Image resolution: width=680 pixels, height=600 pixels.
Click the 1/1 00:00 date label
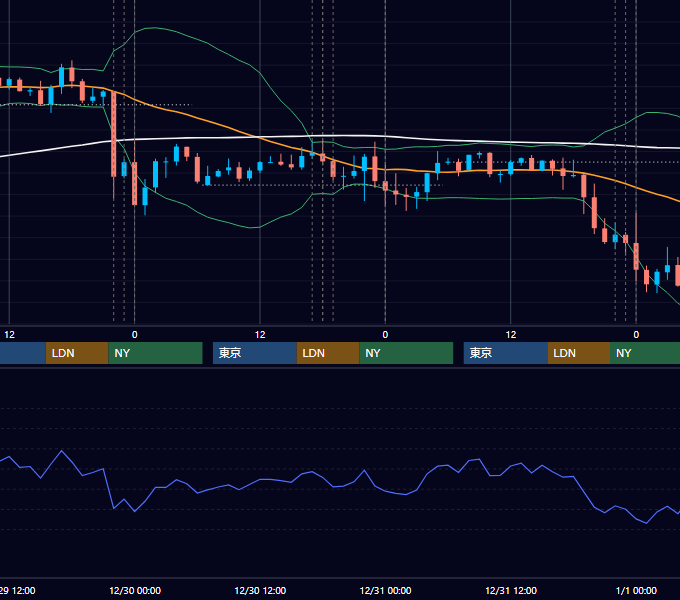pyautogui.click(x=636, y=590)
